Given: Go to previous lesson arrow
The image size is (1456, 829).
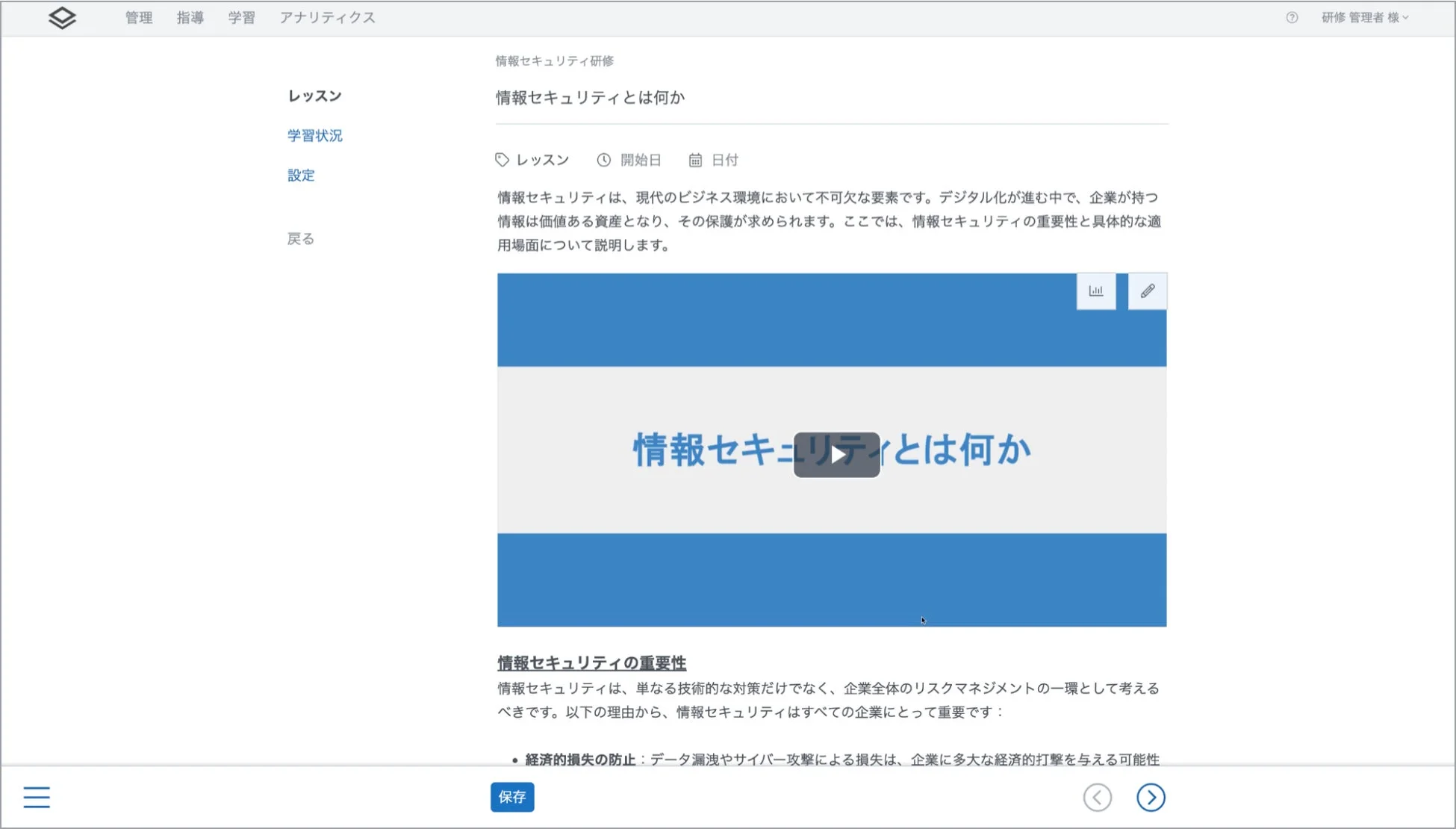Looking at the screenshot, I should [x=1098, y=797].
